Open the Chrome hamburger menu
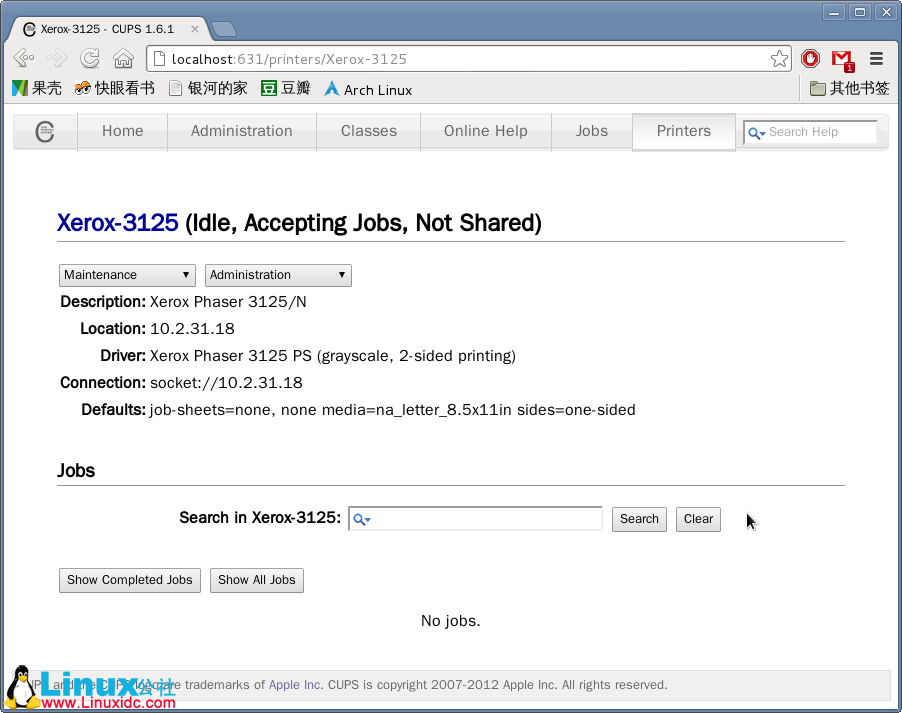The width and height of the screenshot is (902, 713). coord(876,59)
